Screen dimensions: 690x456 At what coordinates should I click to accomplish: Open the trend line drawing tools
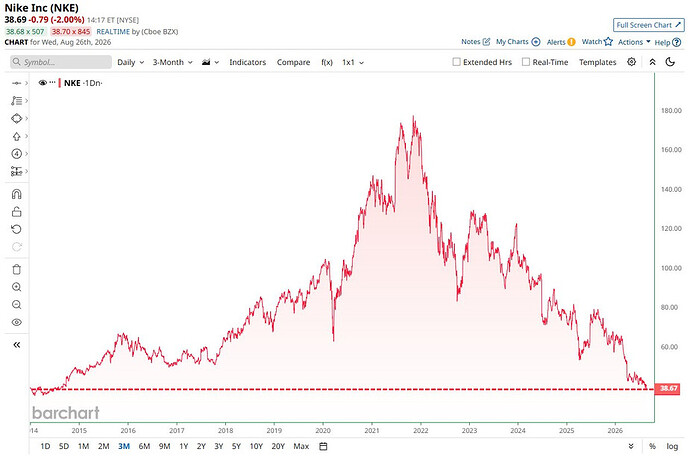16,101
